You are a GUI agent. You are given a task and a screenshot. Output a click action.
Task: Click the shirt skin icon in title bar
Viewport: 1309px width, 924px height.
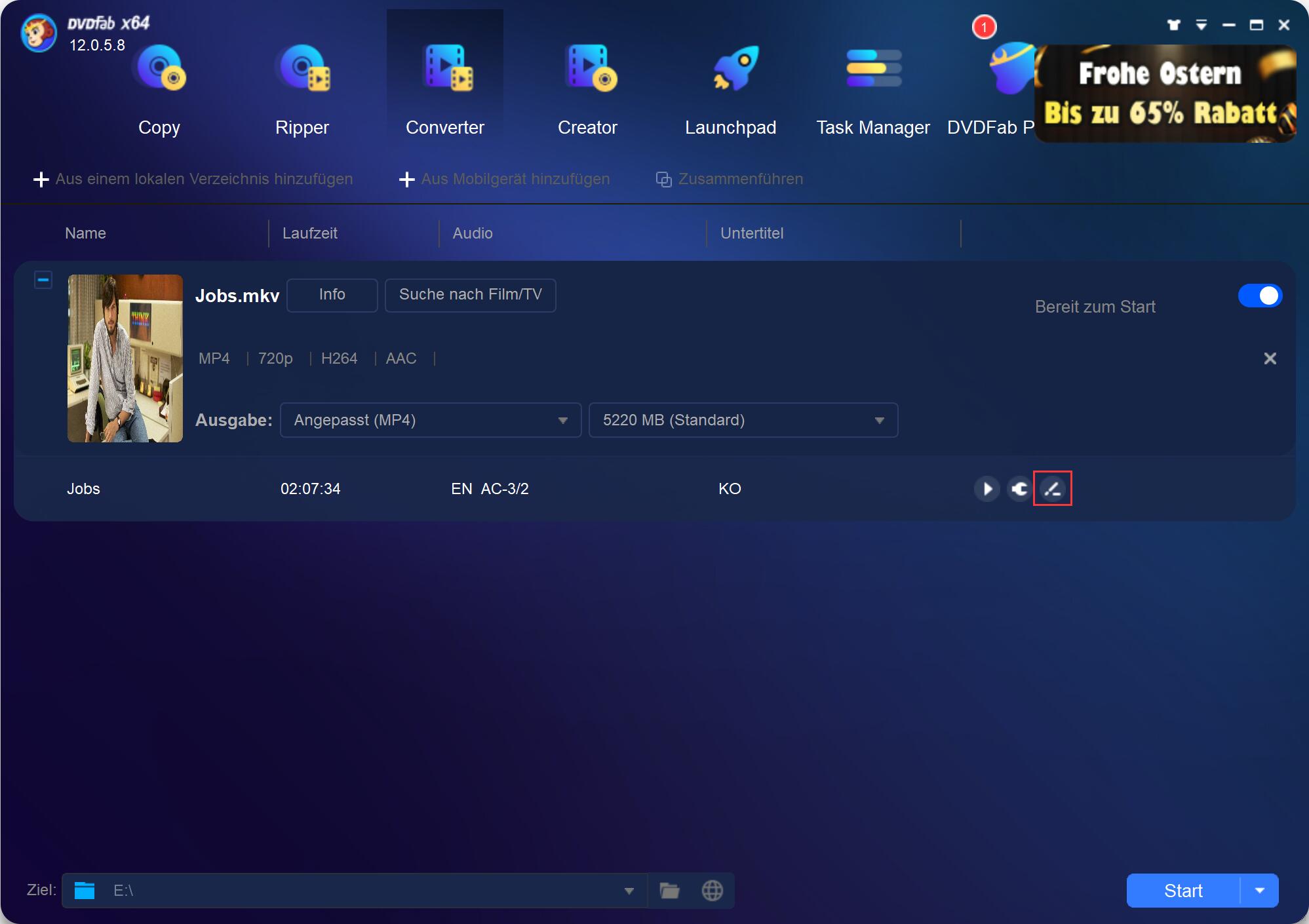point(1173,25)
